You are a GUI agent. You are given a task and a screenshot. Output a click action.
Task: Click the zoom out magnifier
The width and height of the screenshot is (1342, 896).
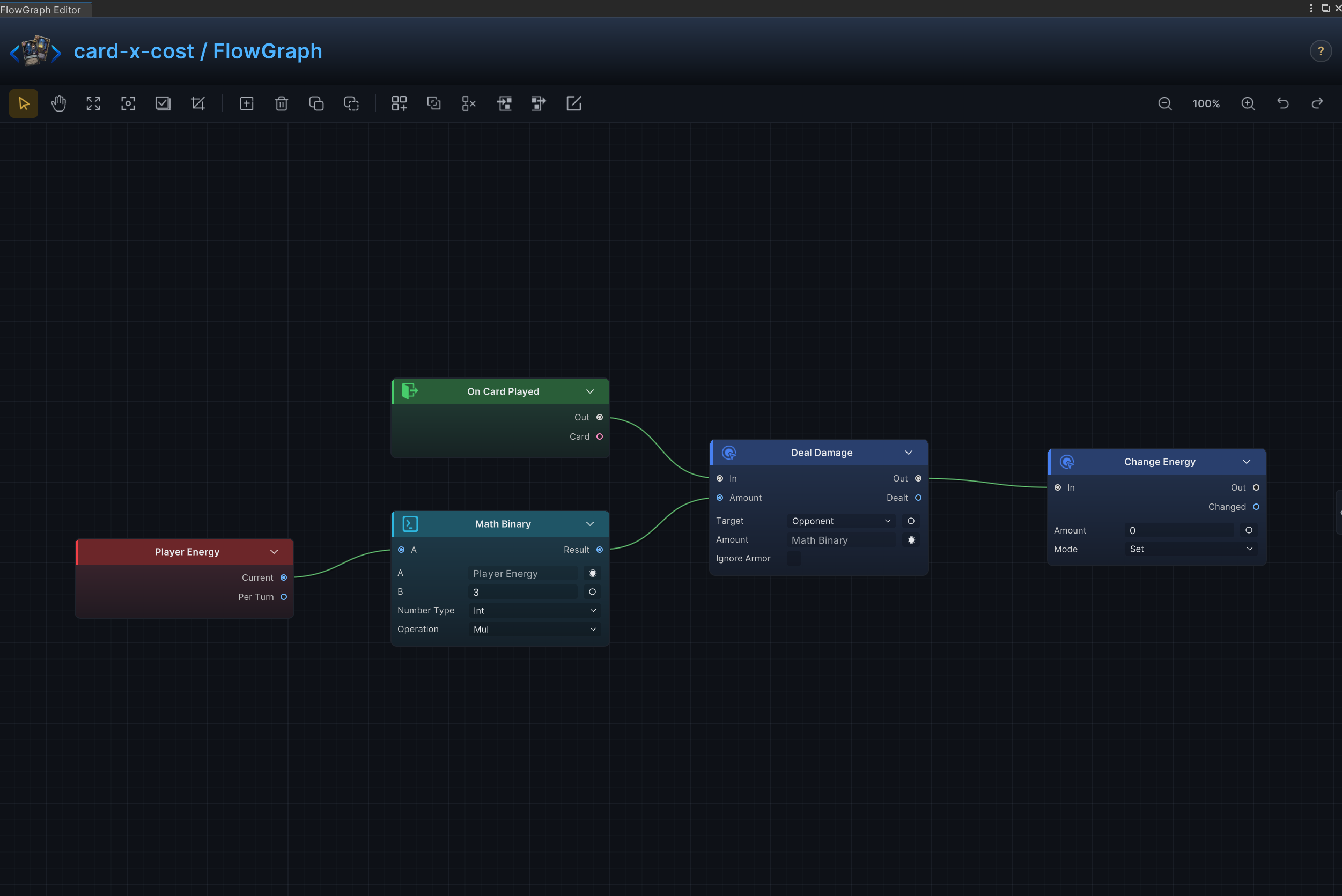point(1165,103)
